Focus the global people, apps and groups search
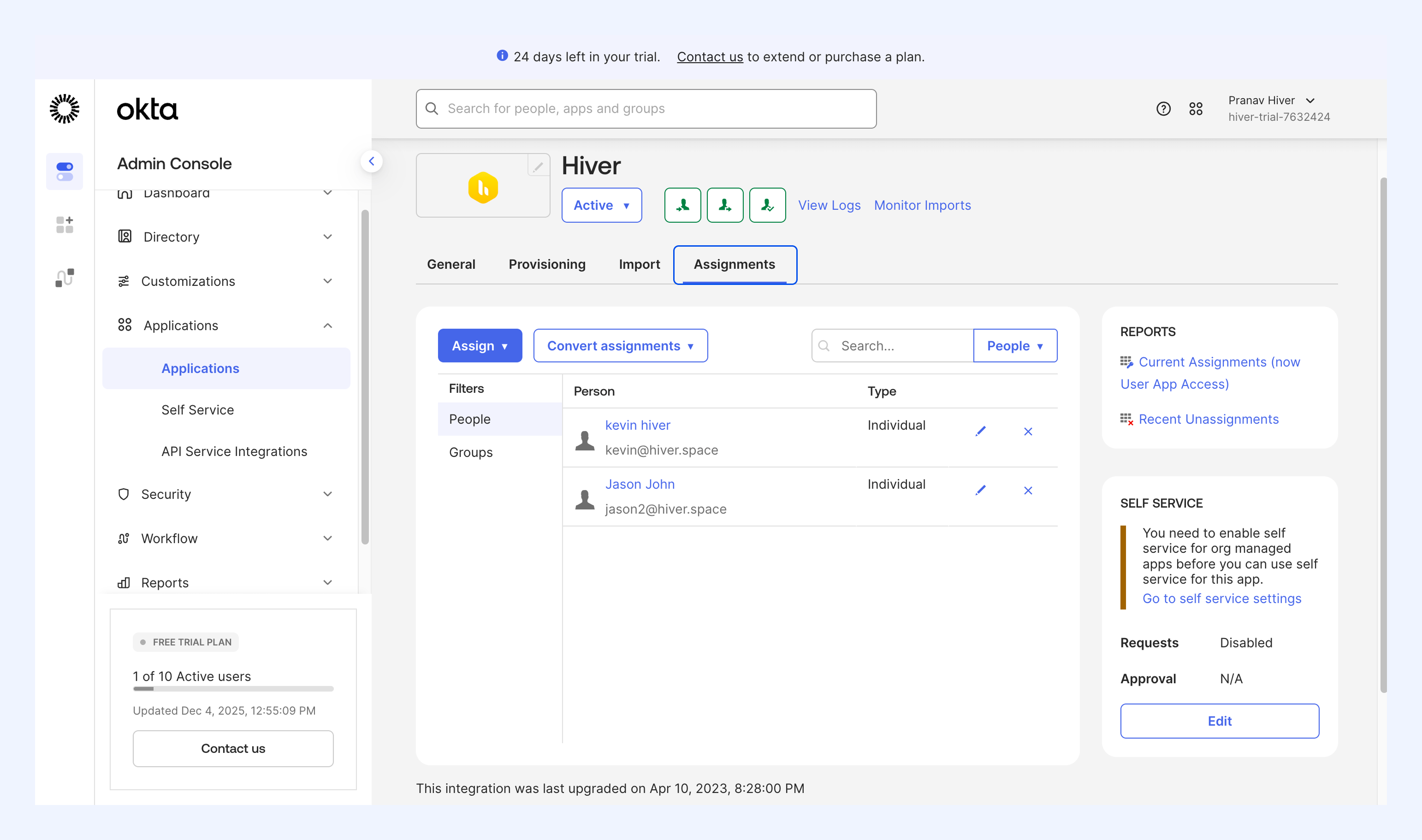The image size is (1422, 840). pos(646,109)
